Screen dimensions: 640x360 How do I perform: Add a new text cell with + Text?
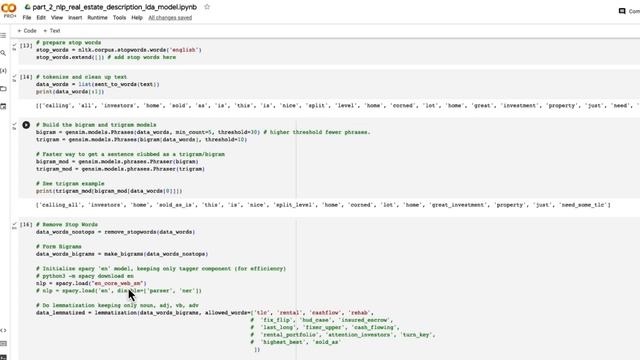52,31
